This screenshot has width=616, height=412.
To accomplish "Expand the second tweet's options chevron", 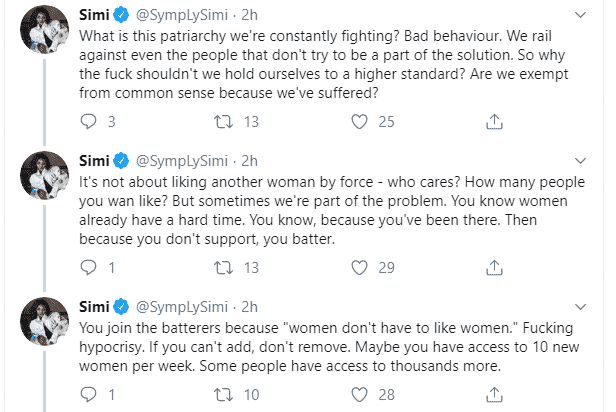I will 592,160.
